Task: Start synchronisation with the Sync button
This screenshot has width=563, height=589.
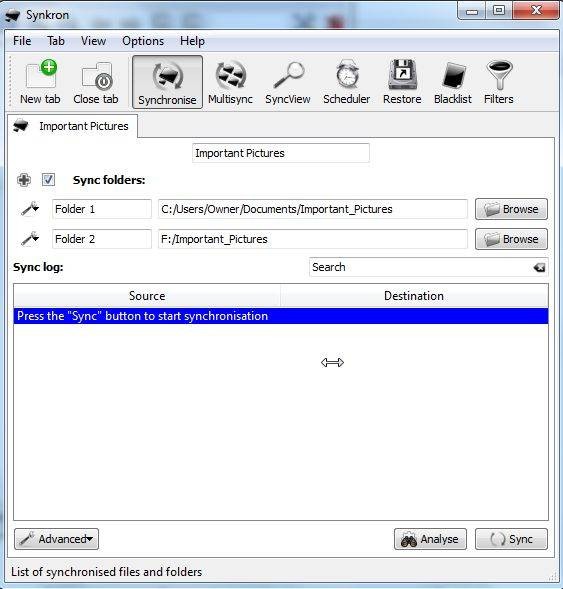Action: click(x=511, y=539)
